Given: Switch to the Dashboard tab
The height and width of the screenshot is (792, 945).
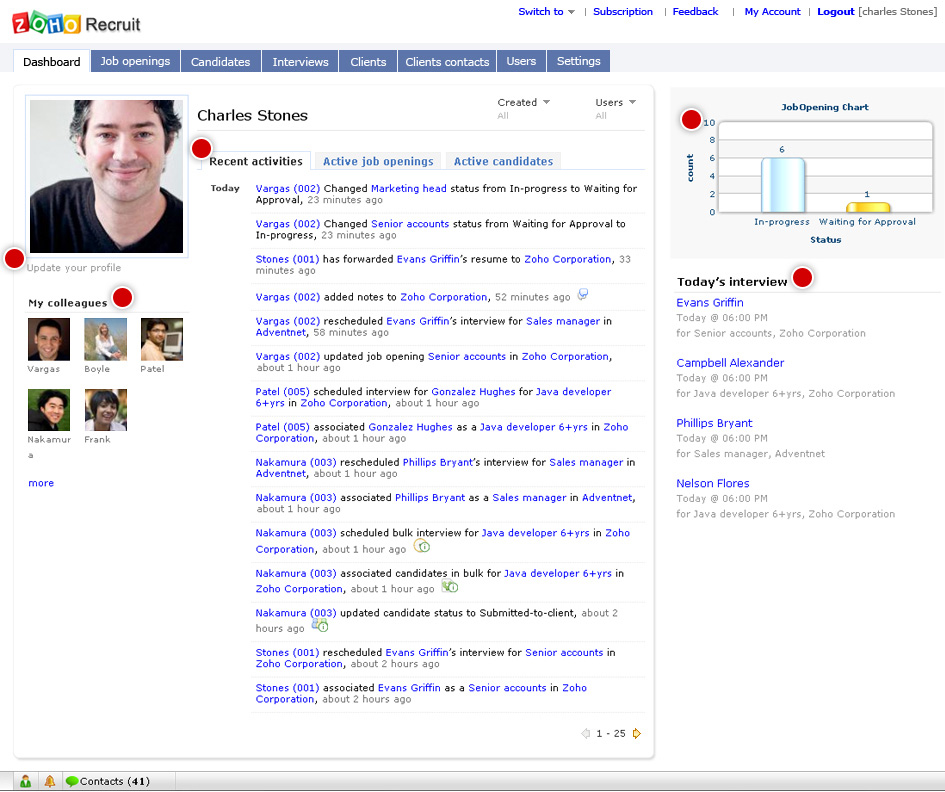Looking at the screenshot, I should pos(52,61).
